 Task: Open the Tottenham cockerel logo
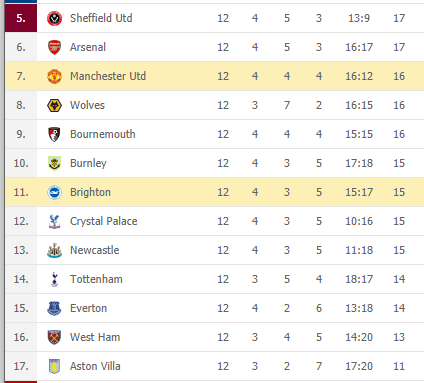pos(54,279)
